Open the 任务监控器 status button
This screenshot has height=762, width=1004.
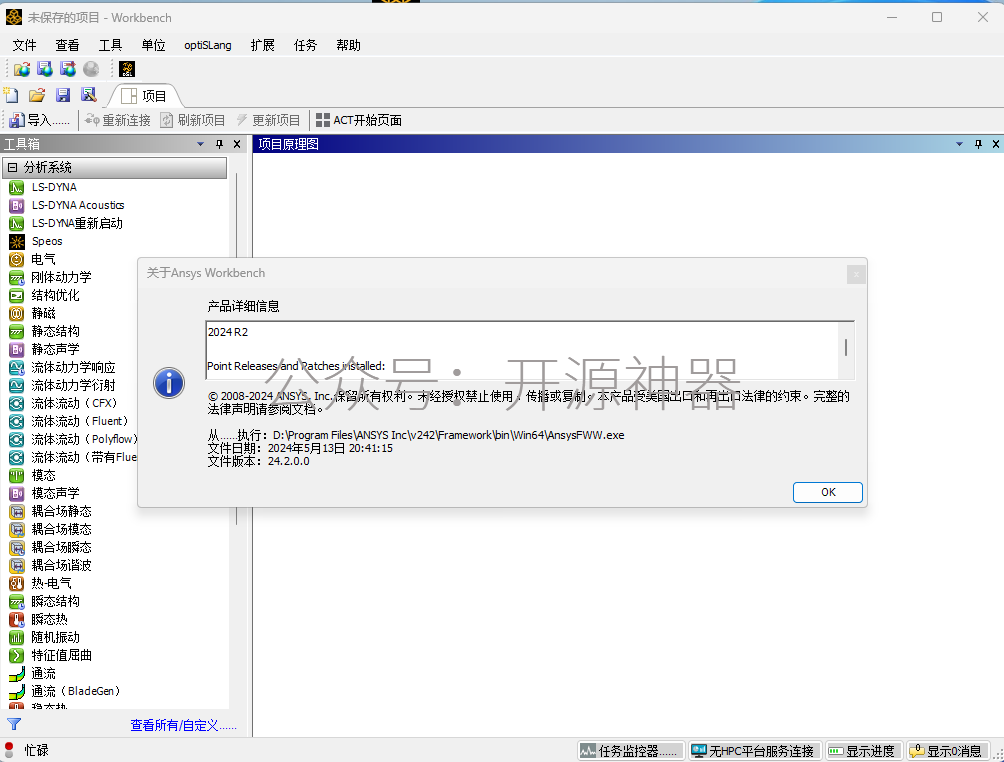pyautogui.click(x=631, y=750)
